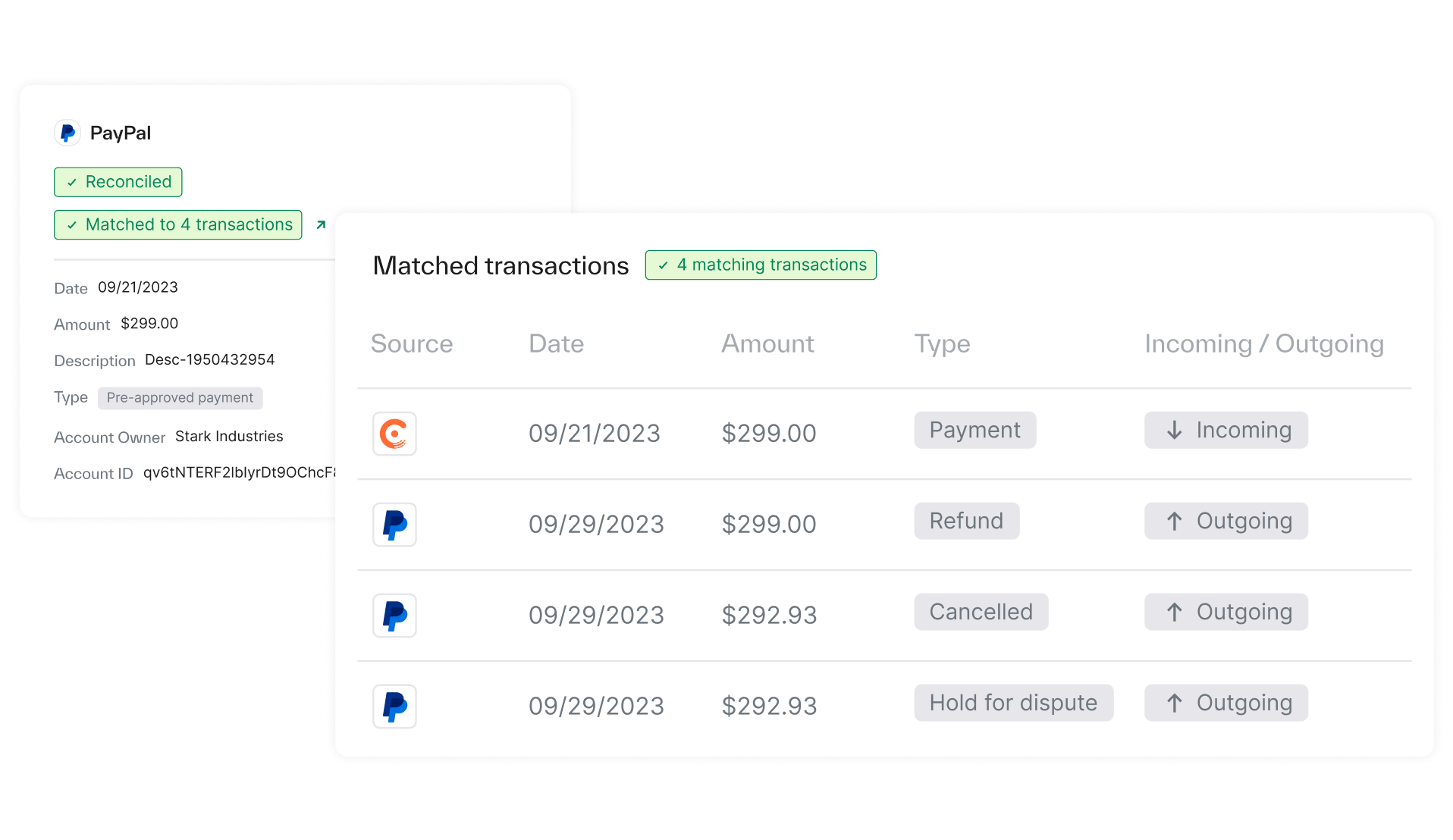The width and height of the screenshot is (1453, 840).
Task: Click the PayPal logo in the card header
Action: tap(67, 133)
